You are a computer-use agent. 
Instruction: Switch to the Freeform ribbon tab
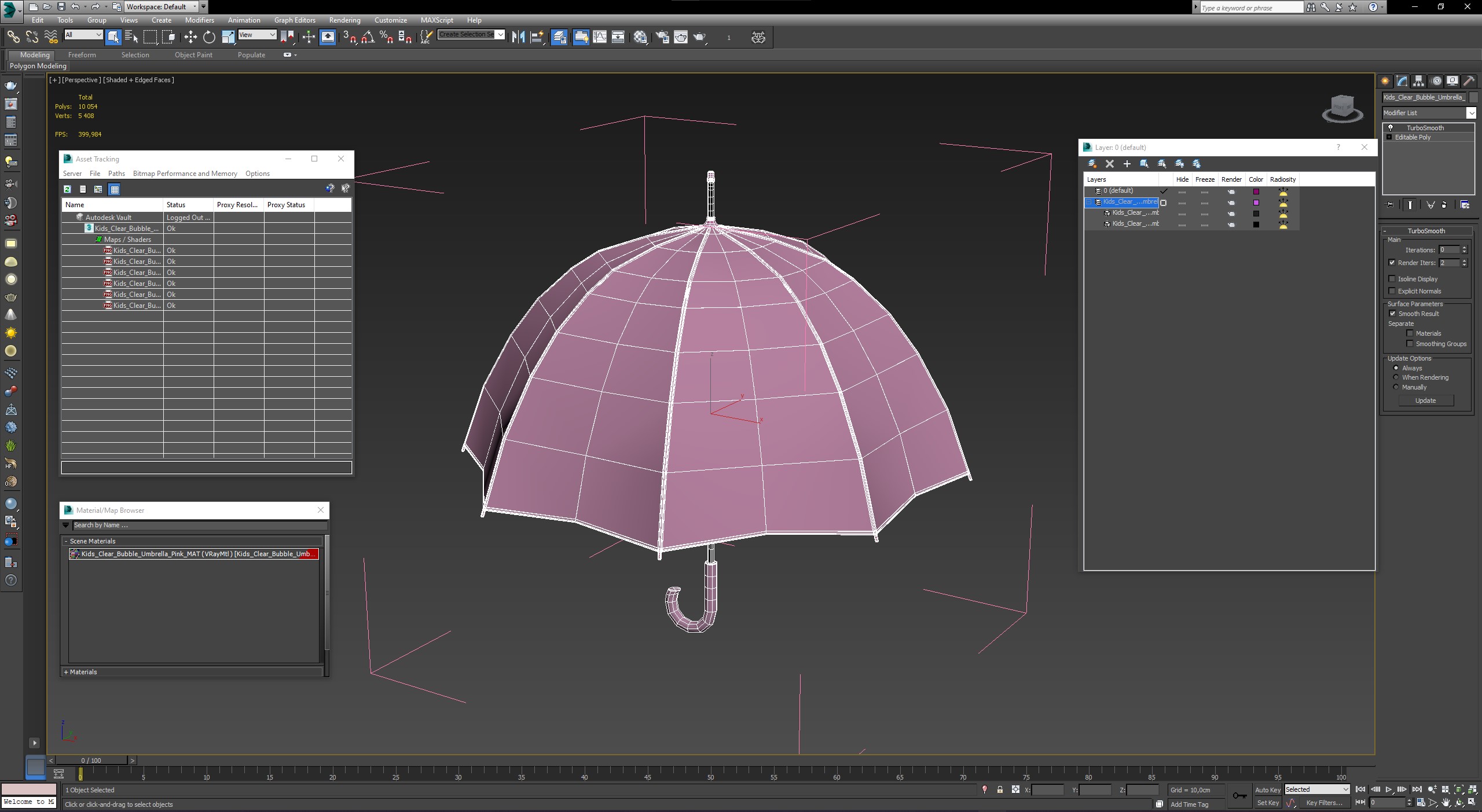(x=82, y=55)
